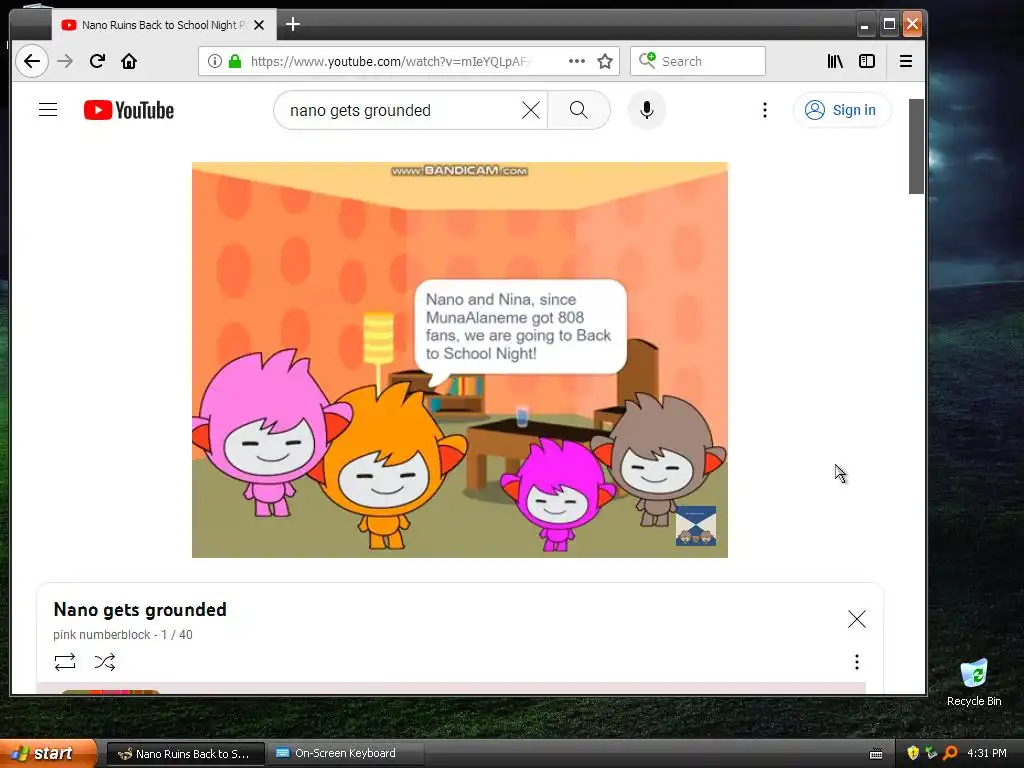Viewport: 1024px width, 768px height.
Task: Reload the current YouTube page
Action: coord(97,61)
